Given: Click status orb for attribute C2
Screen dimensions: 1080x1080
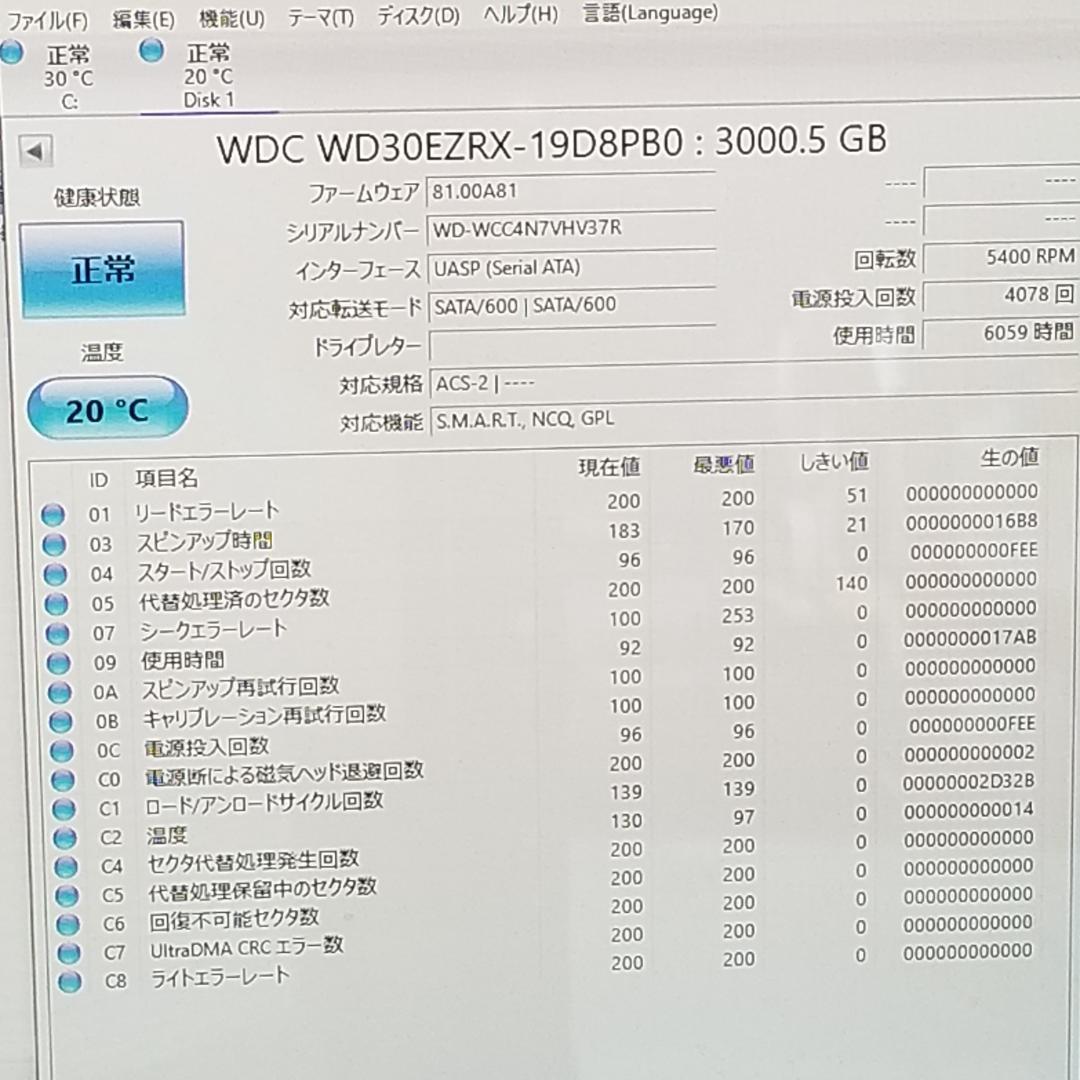Looking at the screenshot, I should click(65, 838).
